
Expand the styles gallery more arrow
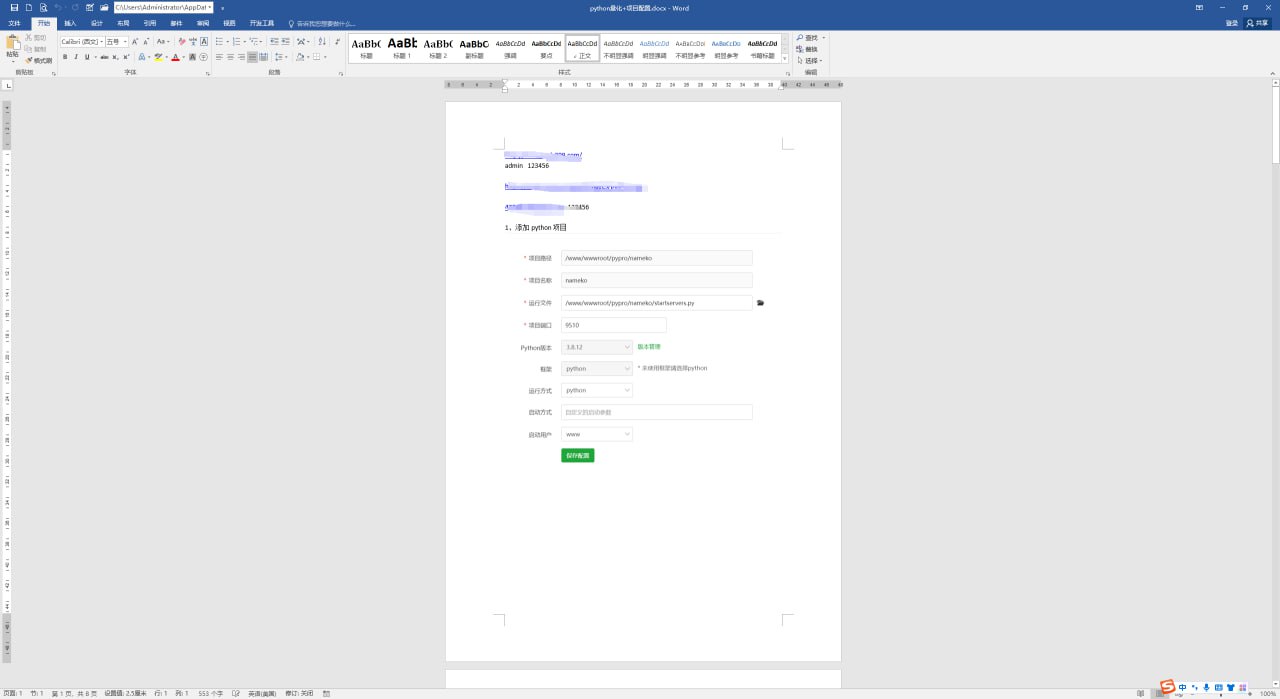click(785, 59)
